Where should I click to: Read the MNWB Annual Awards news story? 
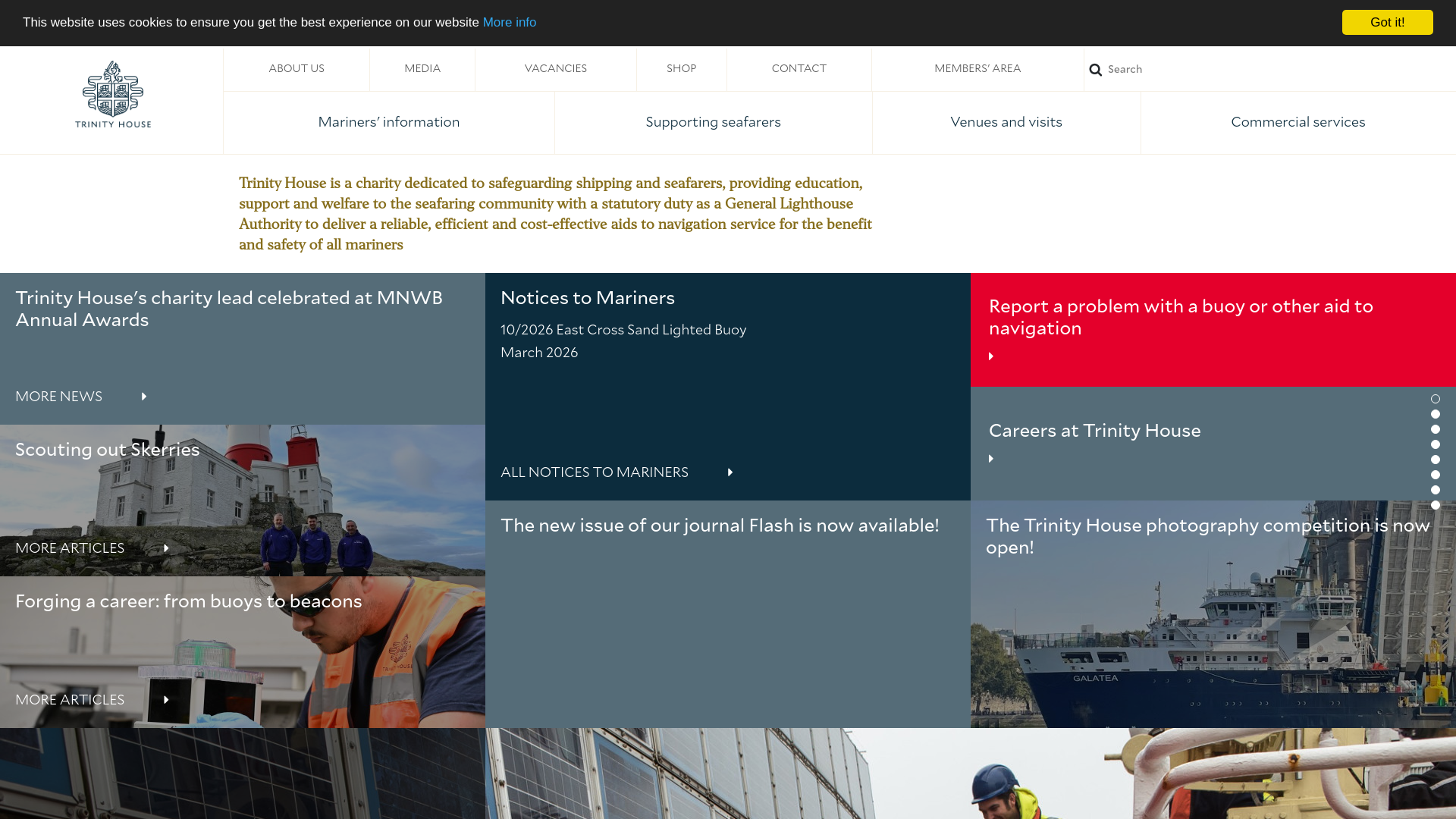pos(229,309)
